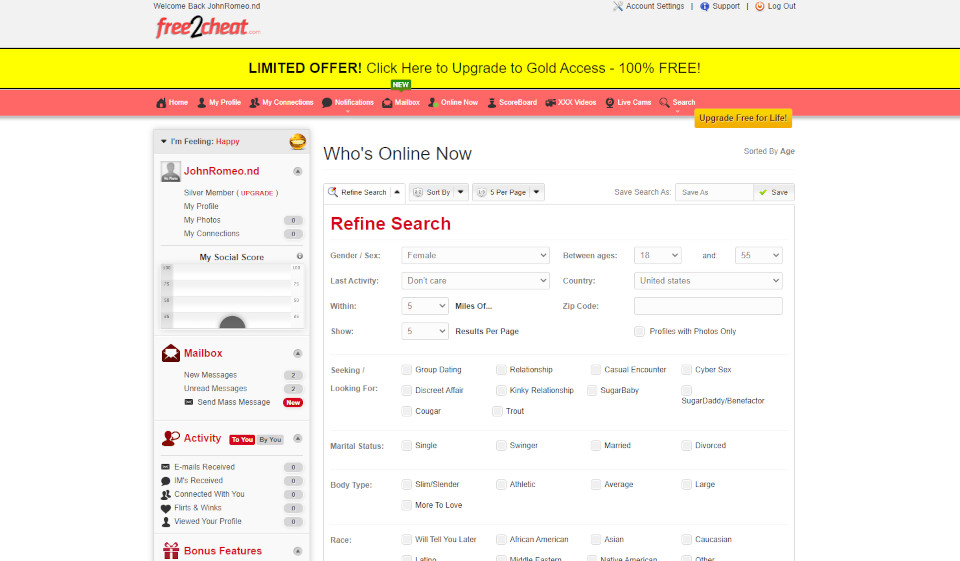Click the Save search button
Image resolution: width=960 pixels, height=561 pixels.
click(x=774, y=192)
